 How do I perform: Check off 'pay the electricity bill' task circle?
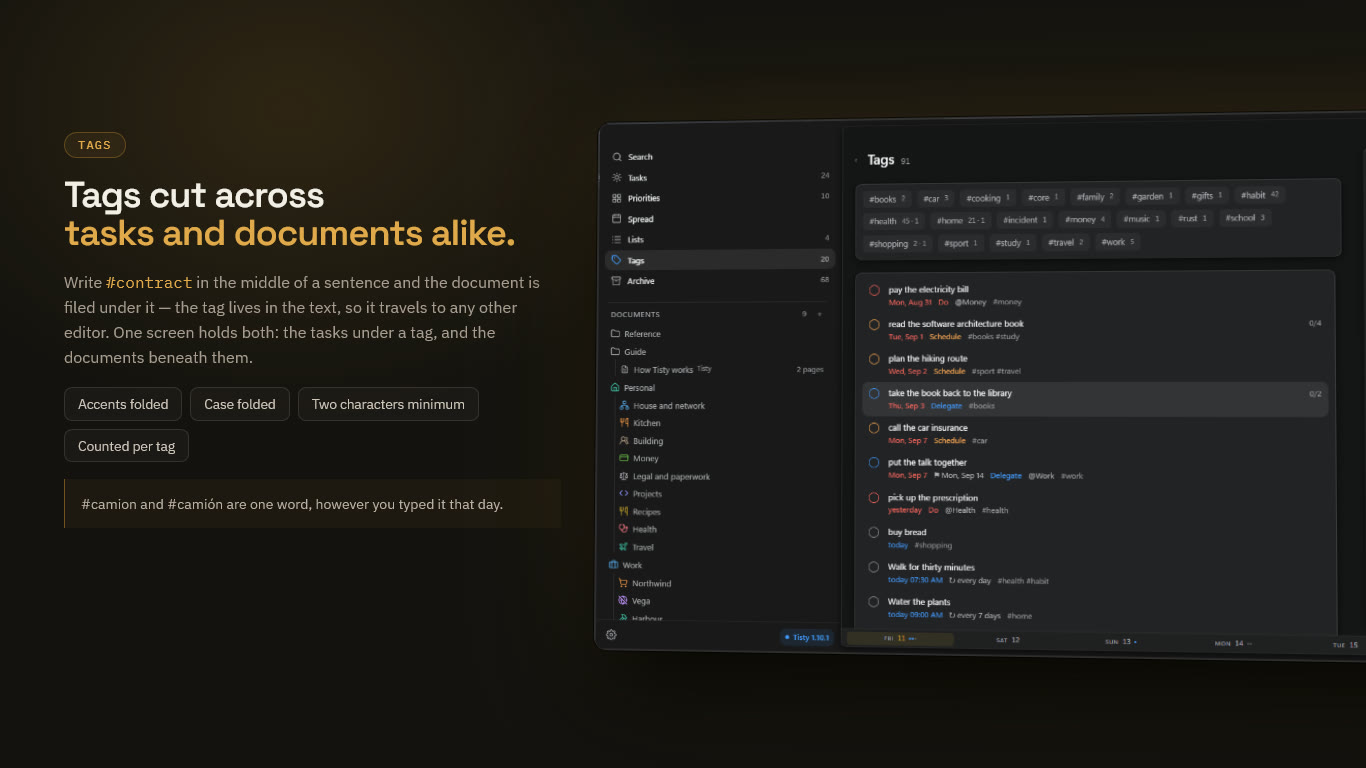click(874, 290)
